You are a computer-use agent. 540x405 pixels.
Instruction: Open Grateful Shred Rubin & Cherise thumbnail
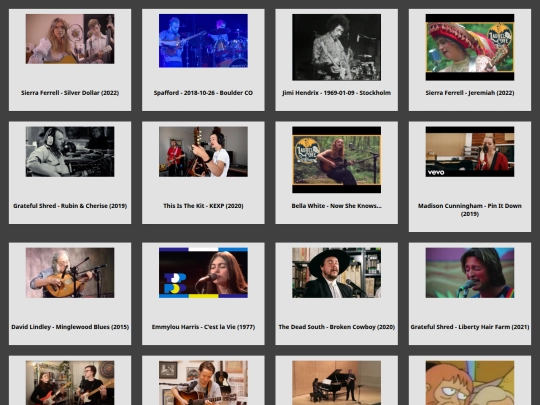click(x=70, y=152)
